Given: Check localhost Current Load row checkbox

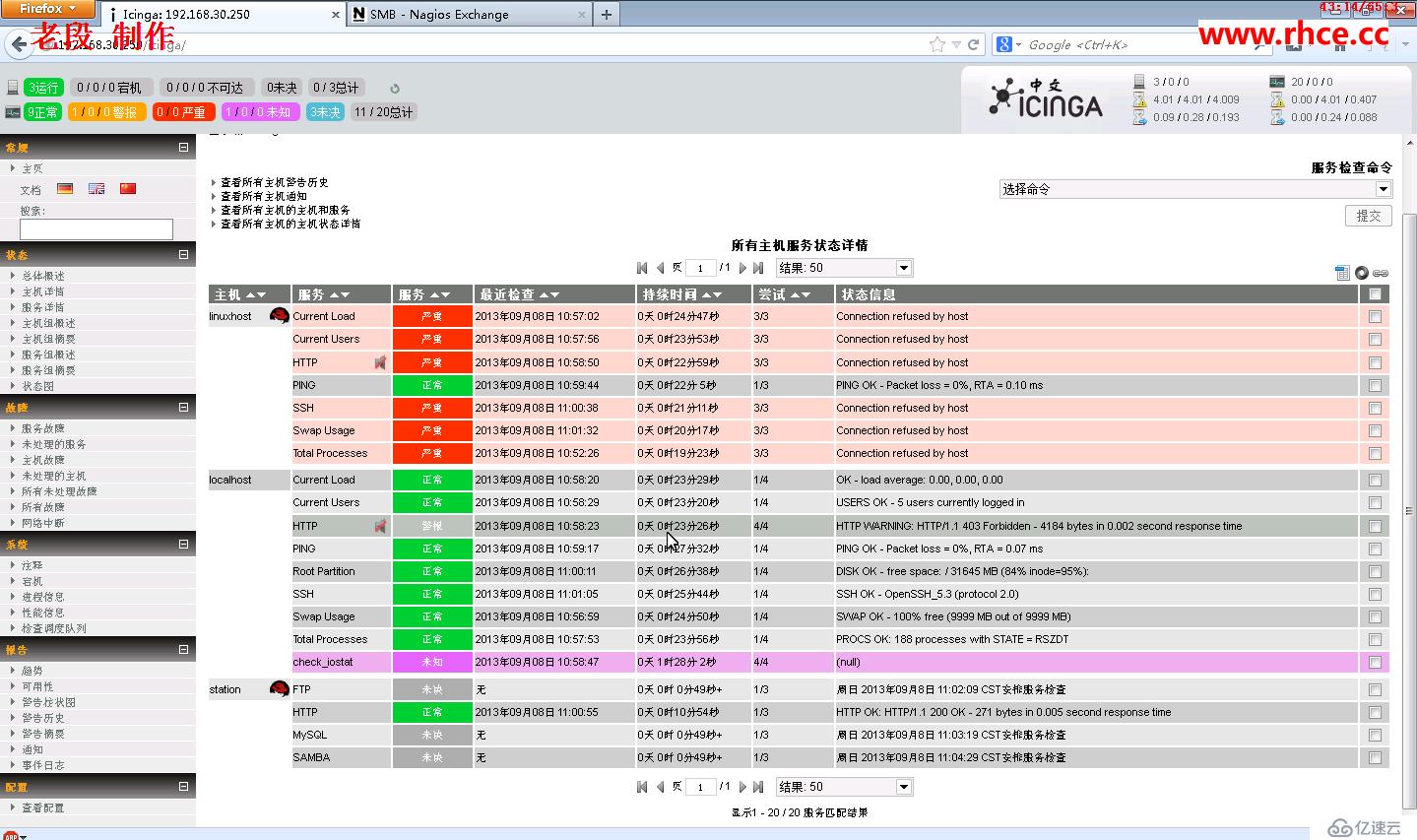Looking at the screenshot, I should pyautogui.click(x=1375, y=481).
